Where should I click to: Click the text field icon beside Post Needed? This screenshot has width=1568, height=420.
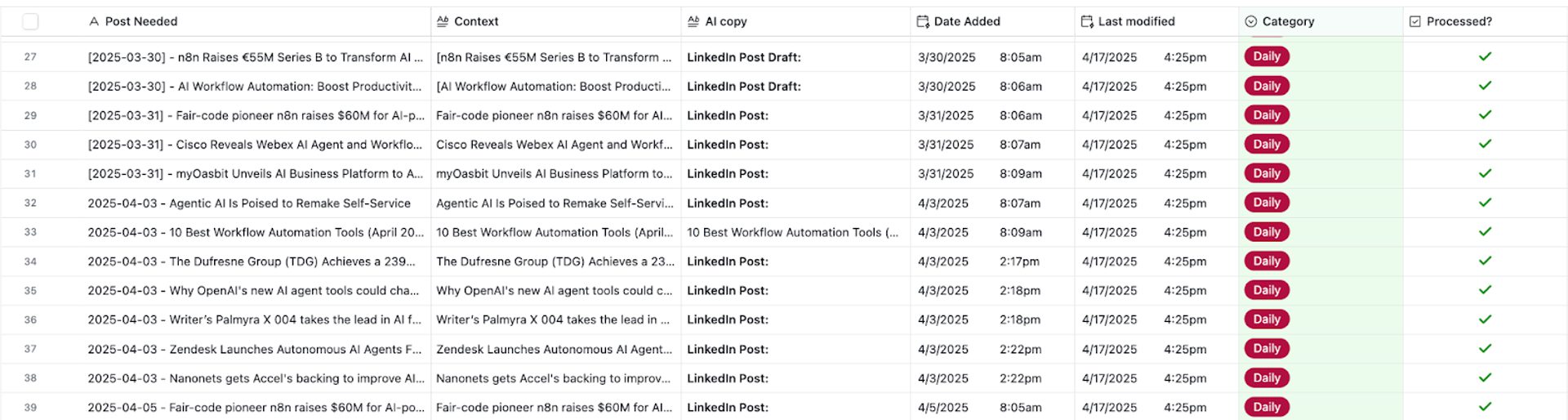[x=94, y=22]
